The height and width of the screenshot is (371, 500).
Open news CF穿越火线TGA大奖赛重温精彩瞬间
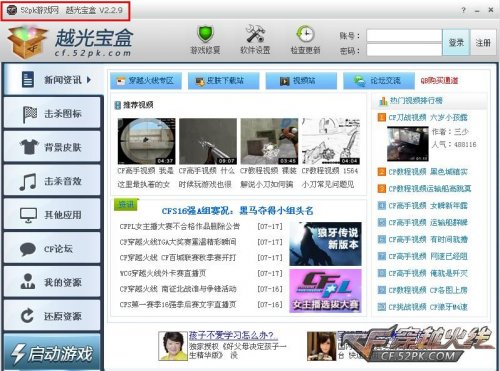click(x=178, y=242)
